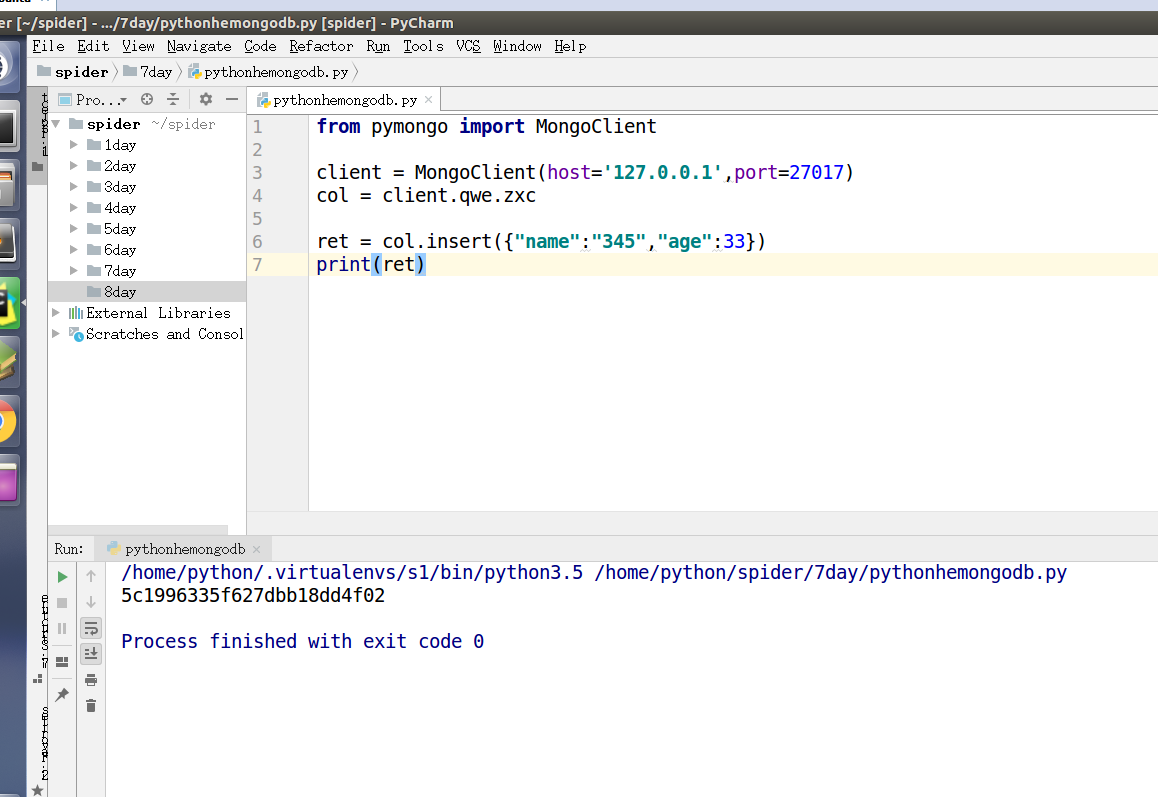Viewport: 1158px width, 797px height.
Task: Expand the 5day folder
Action: tap(74, 228)
